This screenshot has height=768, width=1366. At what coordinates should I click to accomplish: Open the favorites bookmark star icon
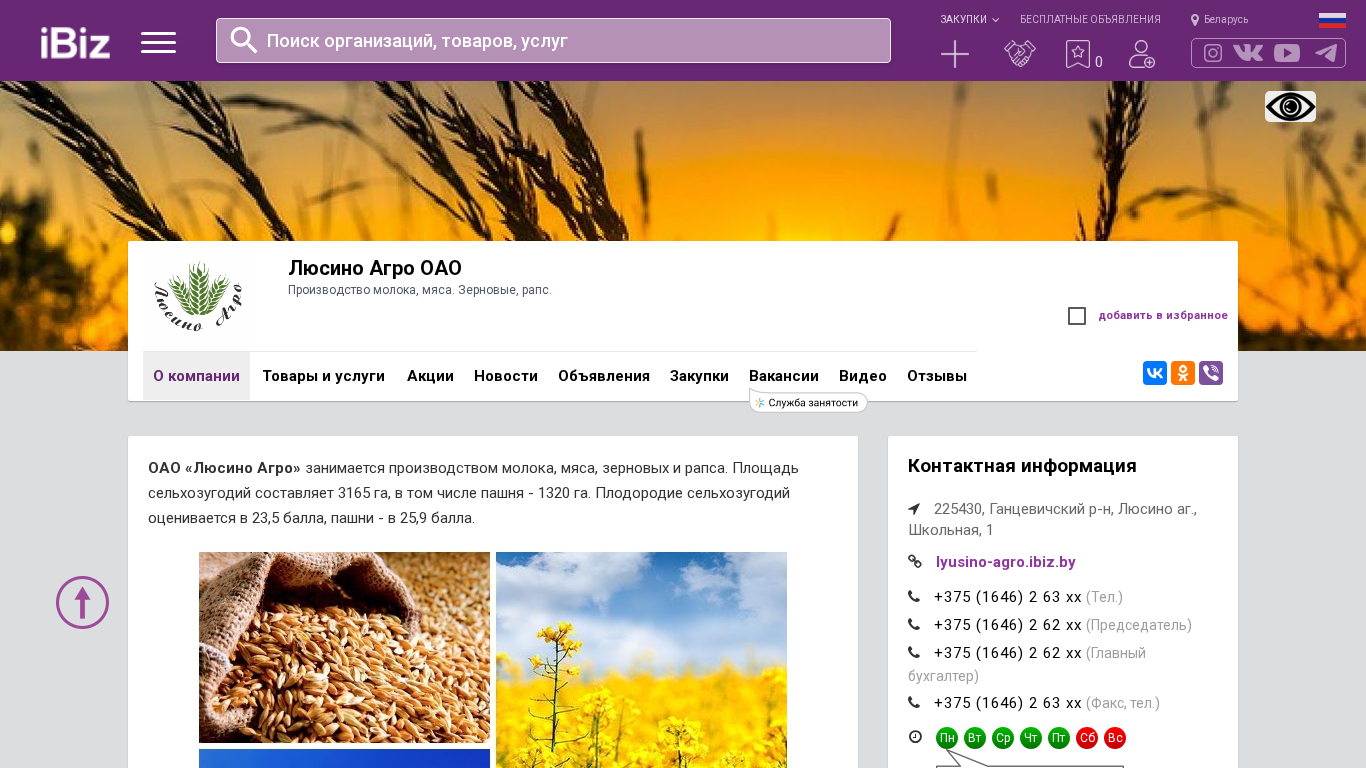1077,54
